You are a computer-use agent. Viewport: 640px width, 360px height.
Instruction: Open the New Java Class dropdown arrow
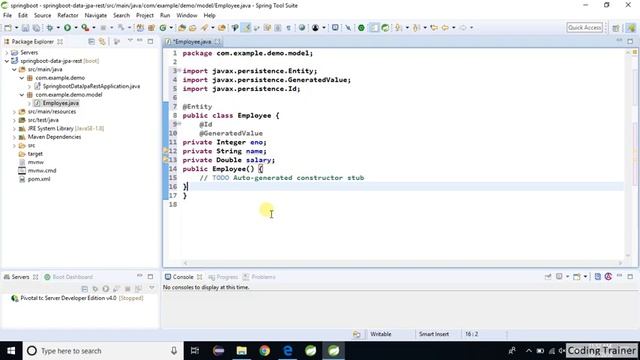(x=171, y=28)
